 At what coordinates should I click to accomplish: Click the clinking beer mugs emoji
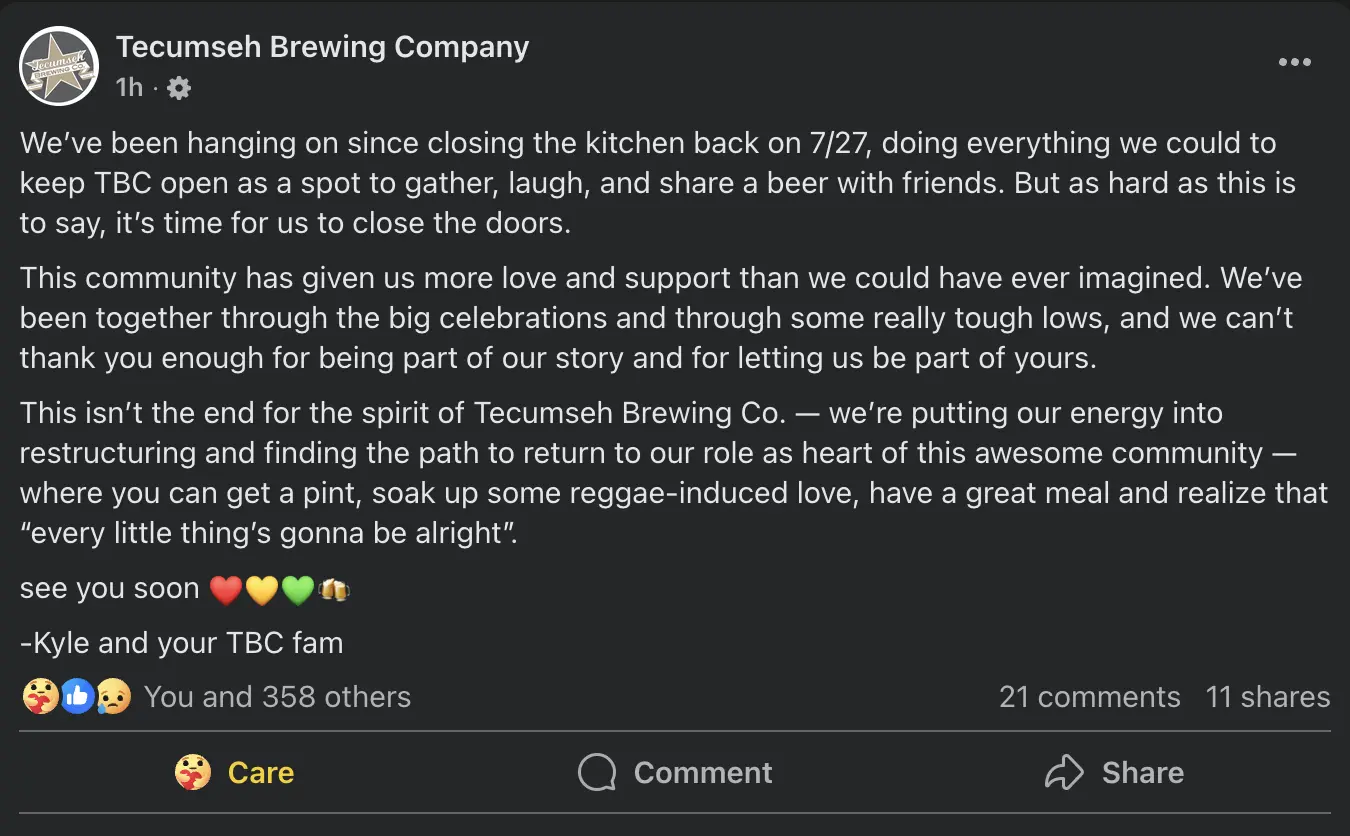[x=334, y=590]
